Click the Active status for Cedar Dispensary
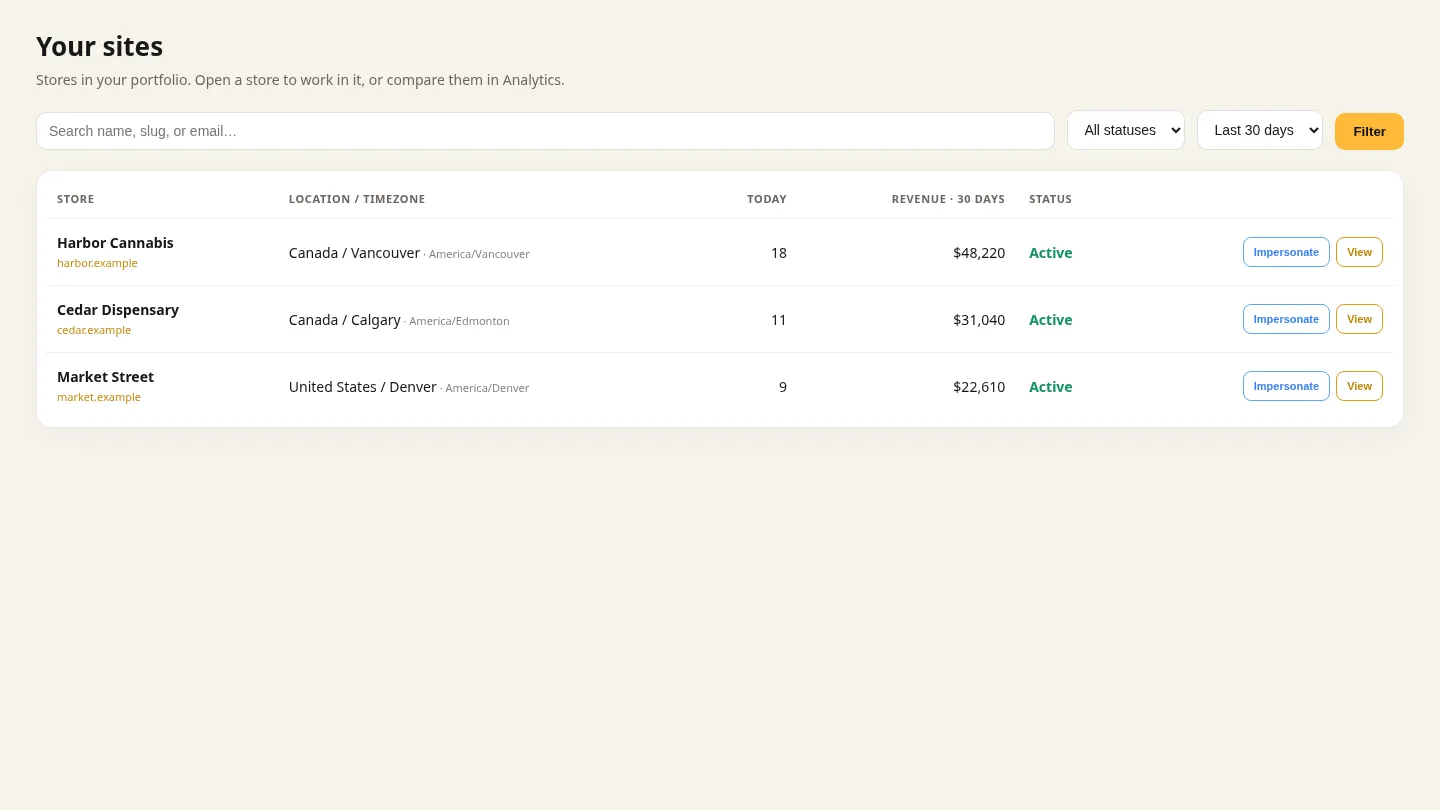 click(1050, 320)
